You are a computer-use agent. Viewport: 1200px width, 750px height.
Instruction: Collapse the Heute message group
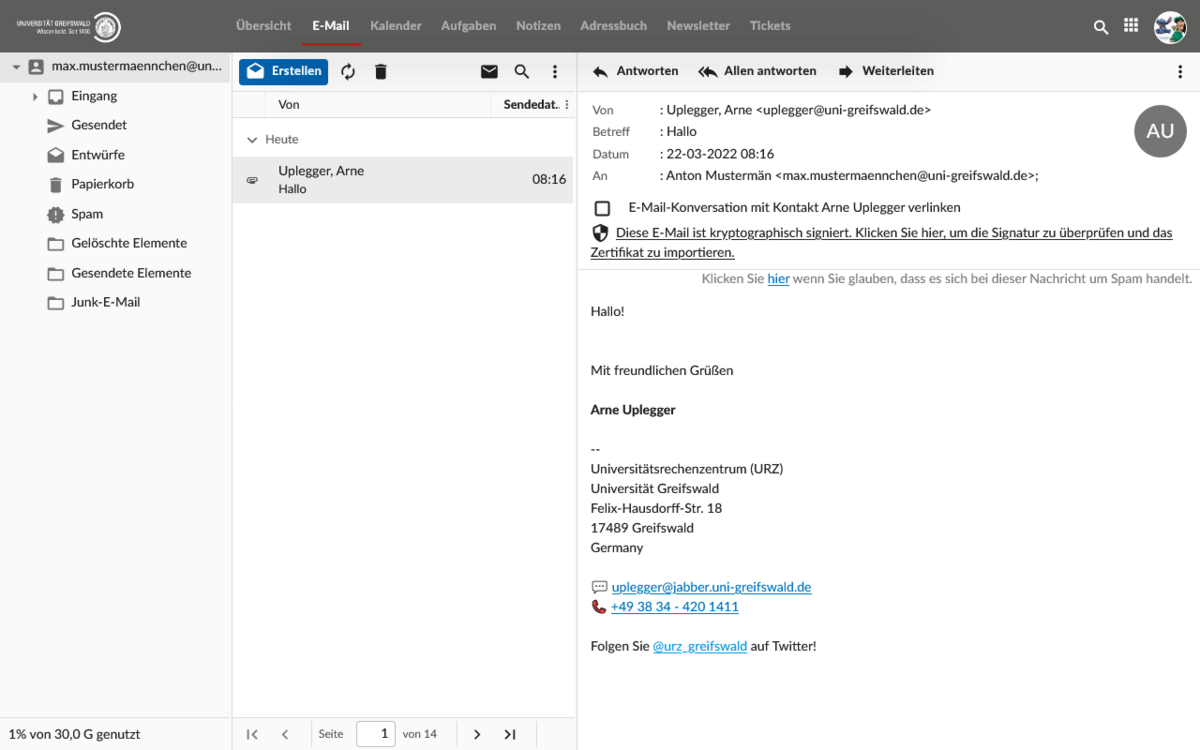(x=252, y=140)
